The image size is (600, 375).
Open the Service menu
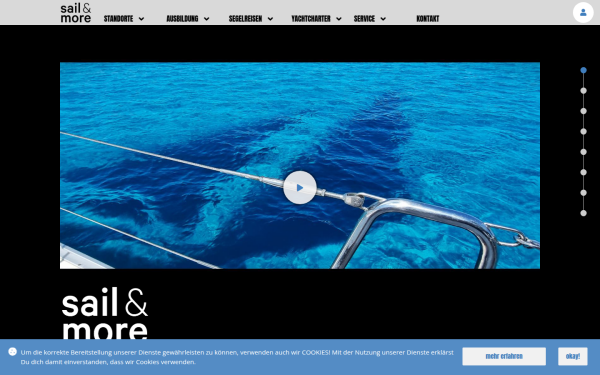pyautogui.click(x=364, y=18)
